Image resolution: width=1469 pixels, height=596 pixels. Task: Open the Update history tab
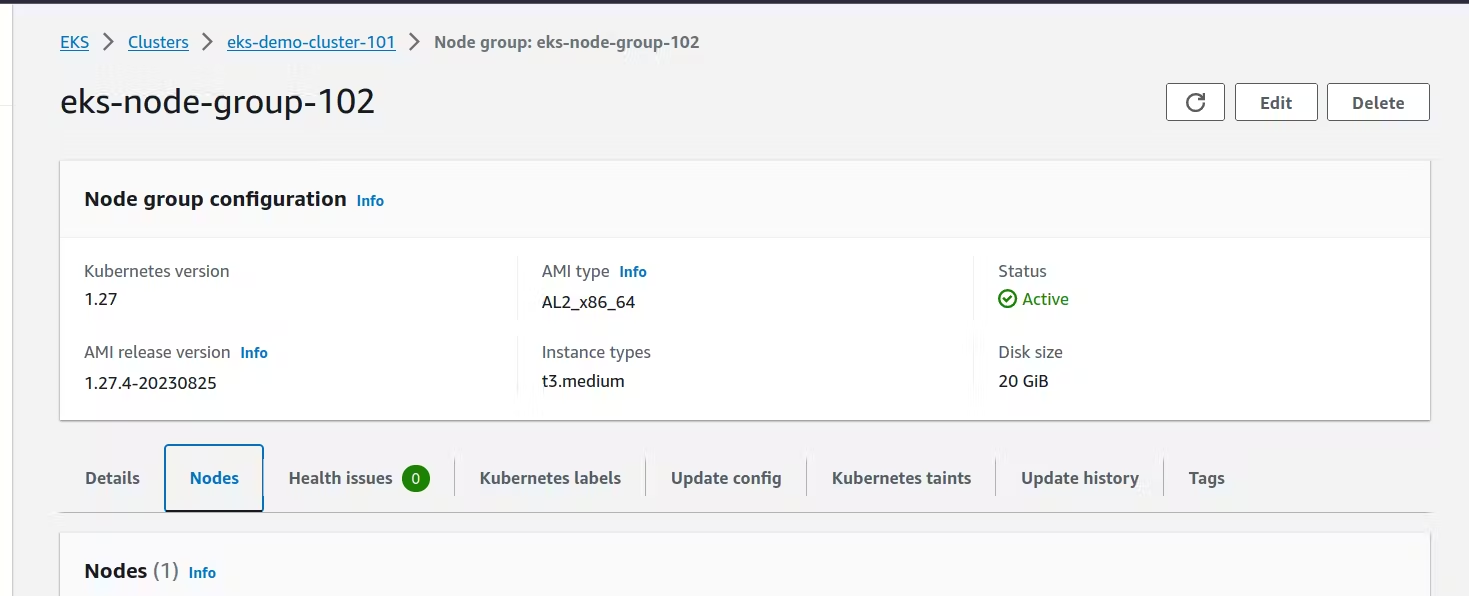pyautogui.click(x=1080, y=478)
